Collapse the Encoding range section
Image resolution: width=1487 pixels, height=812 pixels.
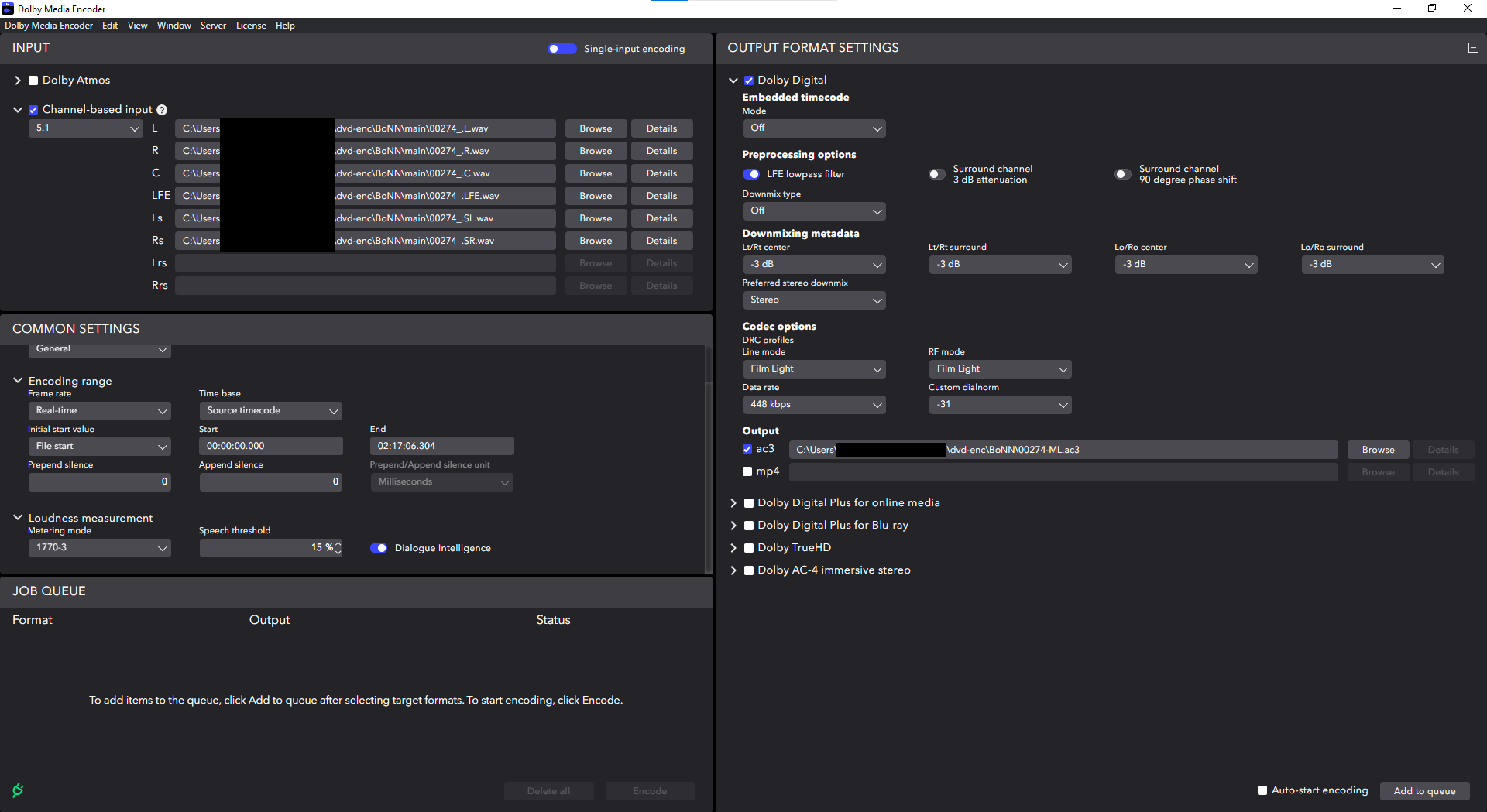pyautogui.click(x=18, y=381)
